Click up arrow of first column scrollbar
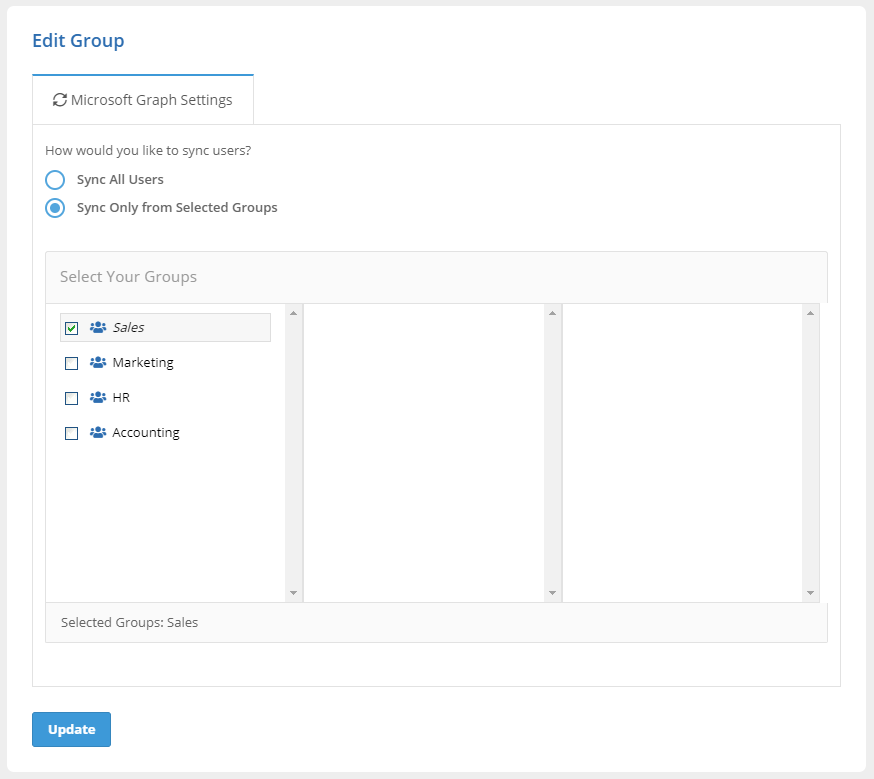This screenshot has width=874, height=779. [293, 313]
